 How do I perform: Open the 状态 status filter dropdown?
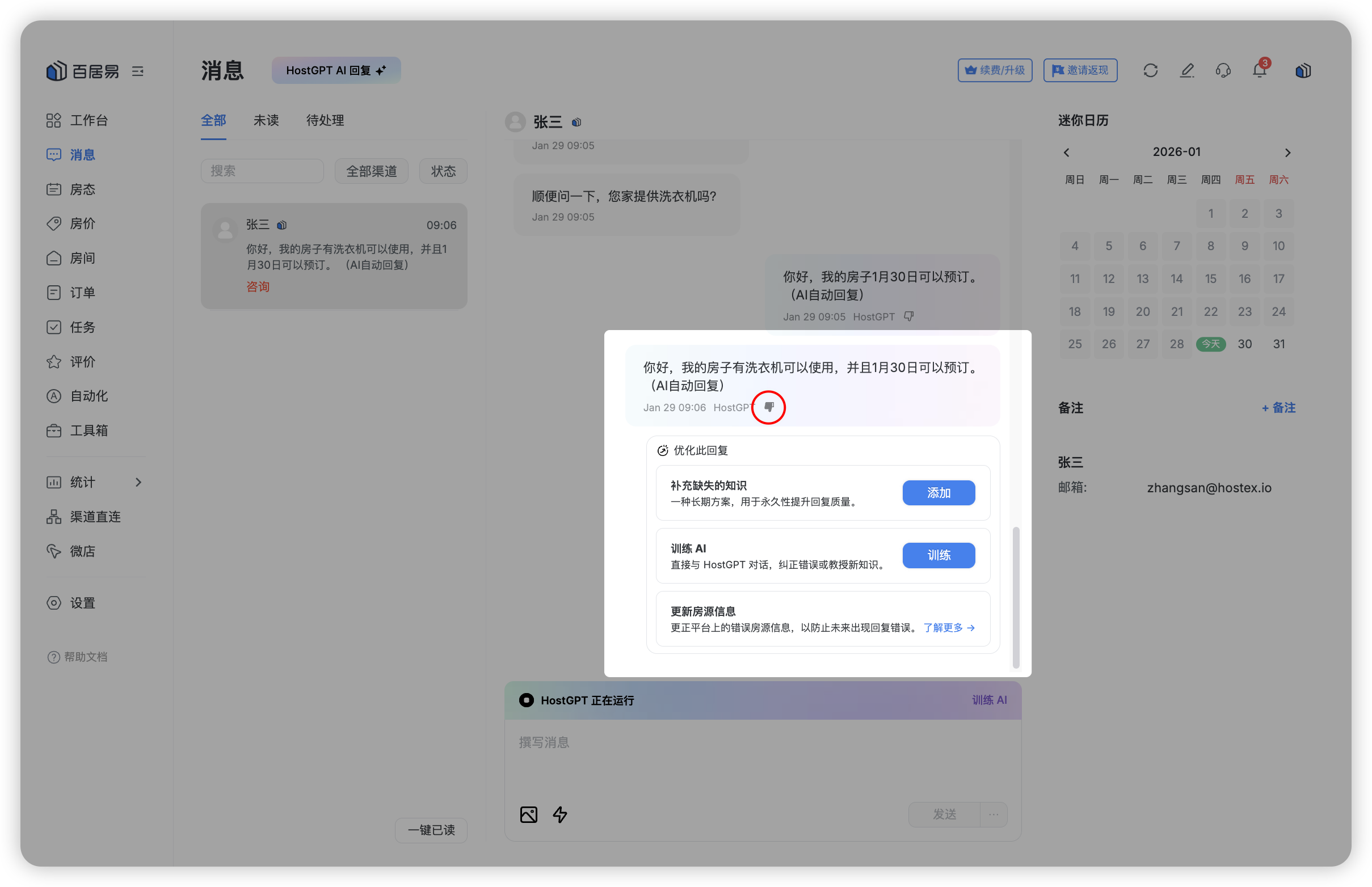pyautogui.click(x=443, y=171)
